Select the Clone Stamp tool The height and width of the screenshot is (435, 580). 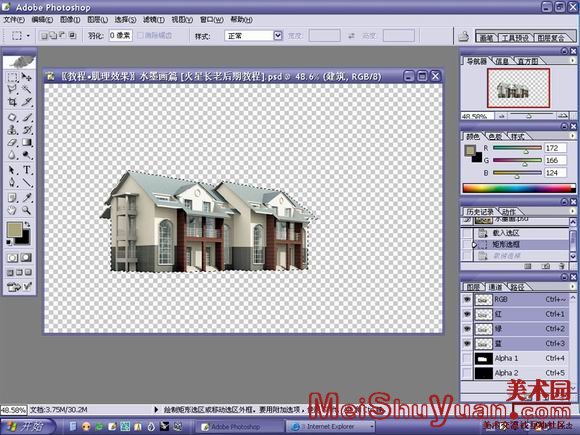pos(12,130)
